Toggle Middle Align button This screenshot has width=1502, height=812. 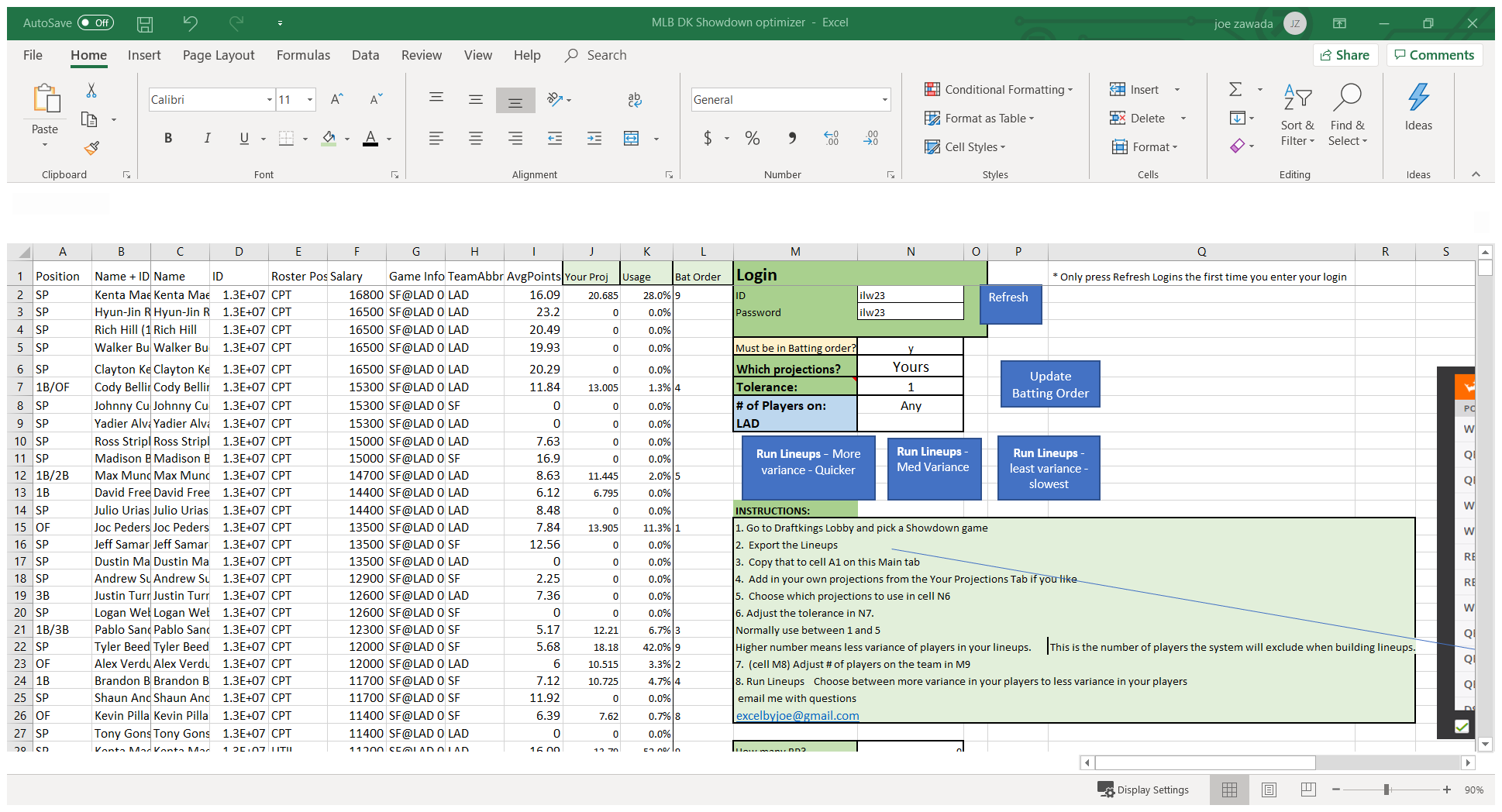[x=476, y=99]
